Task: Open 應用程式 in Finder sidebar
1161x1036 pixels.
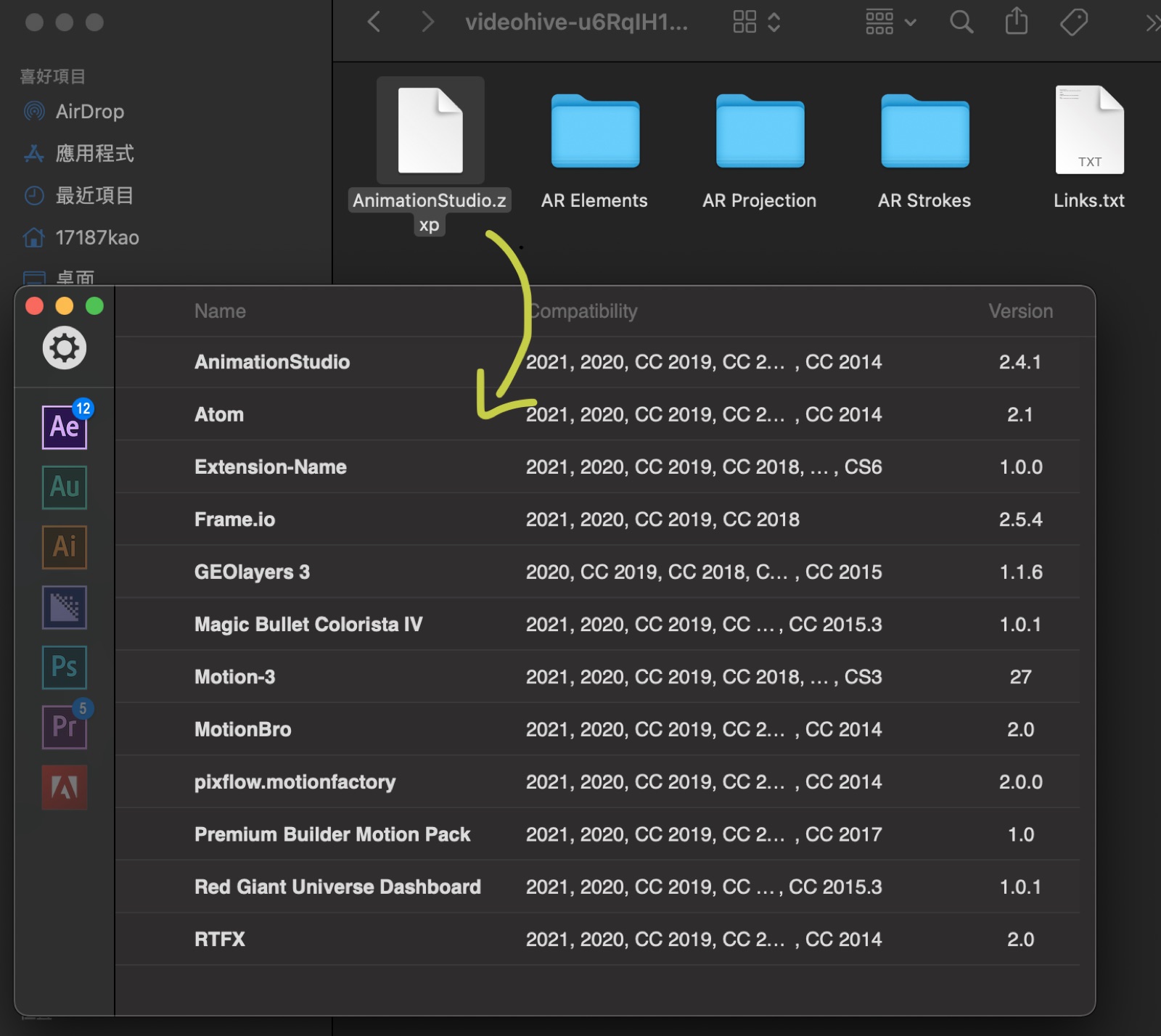Action: pos(78,153)
